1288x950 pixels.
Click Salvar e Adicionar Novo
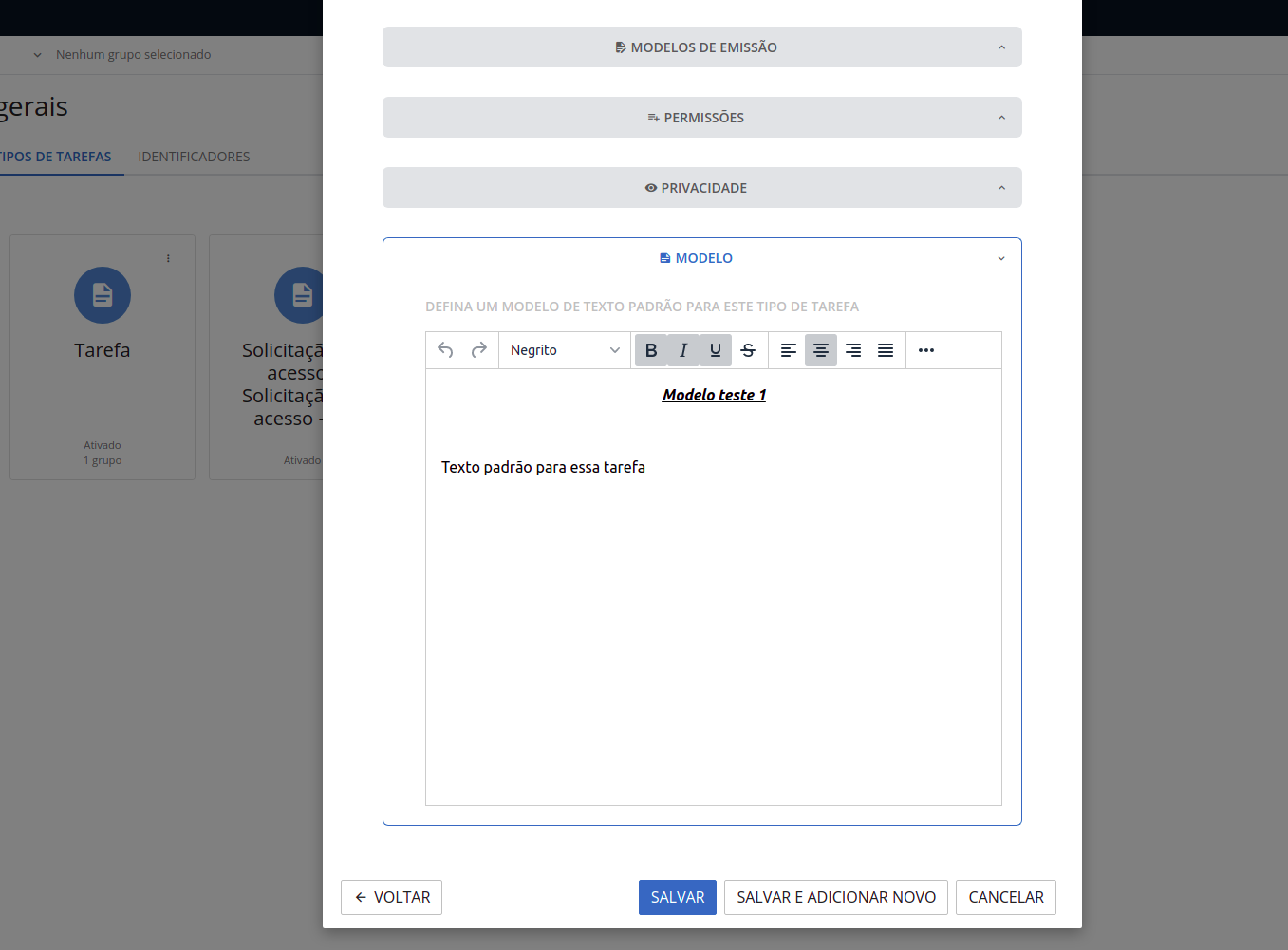pos(835,897)
